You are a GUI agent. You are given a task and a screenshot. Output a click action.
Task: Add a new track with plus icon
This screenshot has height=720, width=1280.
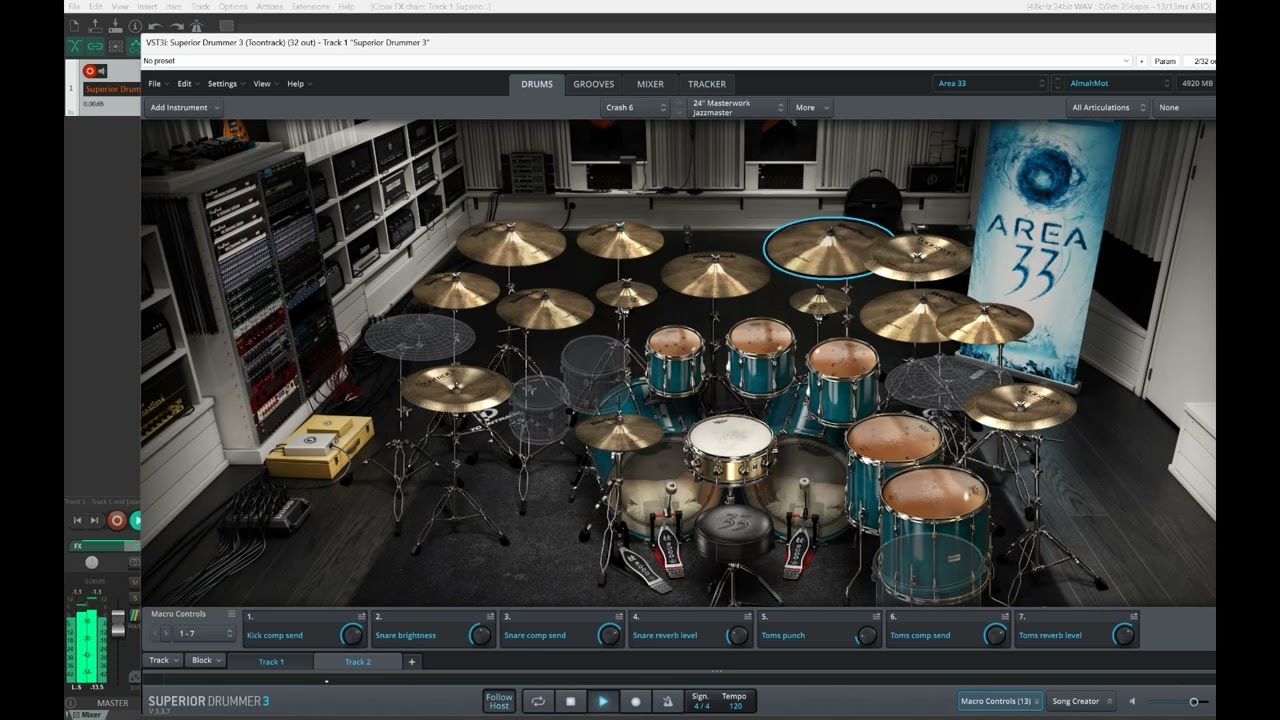coord(411,661)
